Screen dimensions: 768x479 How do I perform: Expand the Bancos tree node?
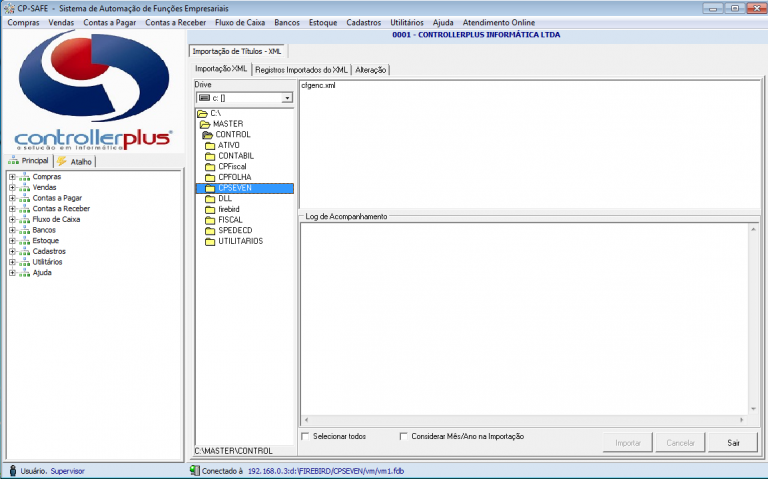tap(12, 230)
